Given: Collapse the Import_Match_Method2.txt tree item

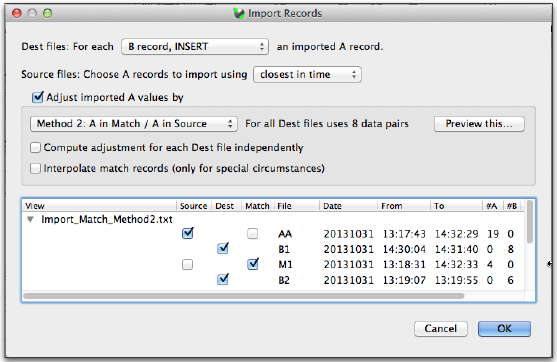Looking at the screenshot, I should (x=31, y=220).
